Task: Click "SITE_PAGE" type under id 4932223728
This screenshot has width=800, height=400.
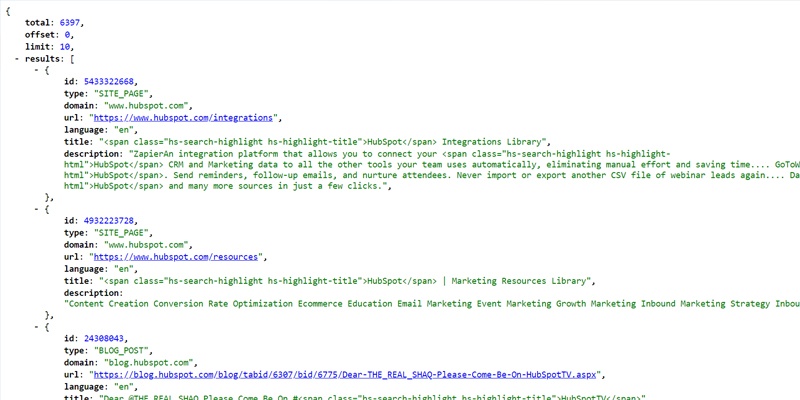Action: (122, 233)
